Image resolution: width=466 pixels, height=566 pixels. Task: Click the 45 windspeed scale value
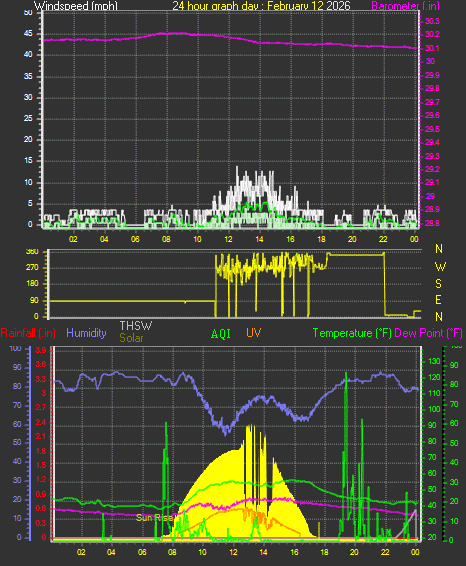[x=28, y=34]
